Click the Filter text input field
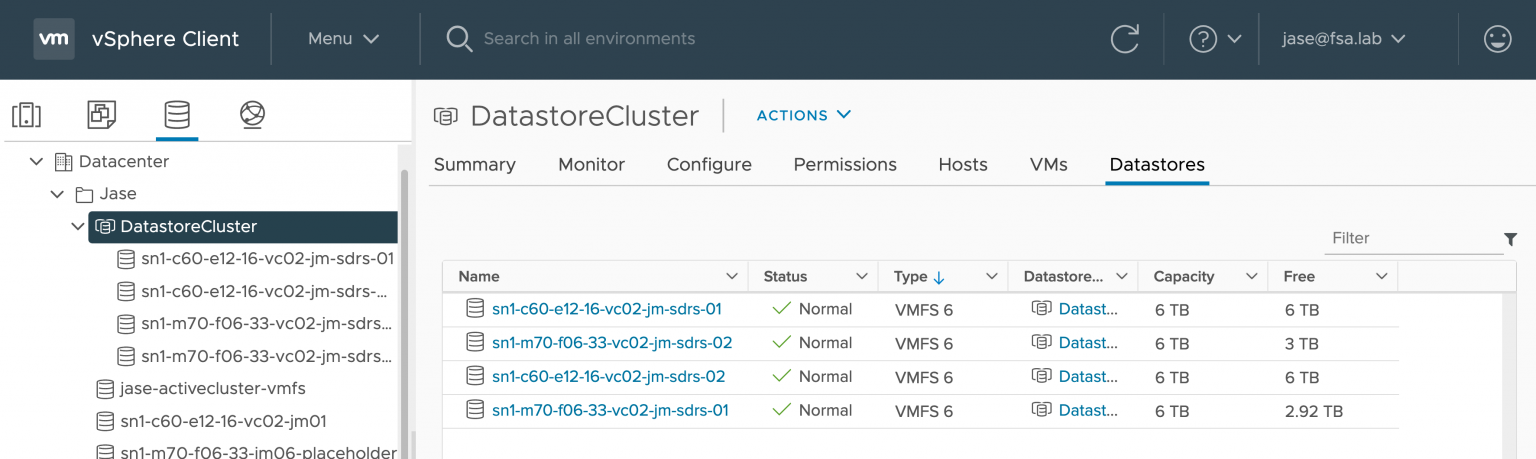Image resolution: width=1536 pixels, height=459 pixels. tap(1412, 239)
